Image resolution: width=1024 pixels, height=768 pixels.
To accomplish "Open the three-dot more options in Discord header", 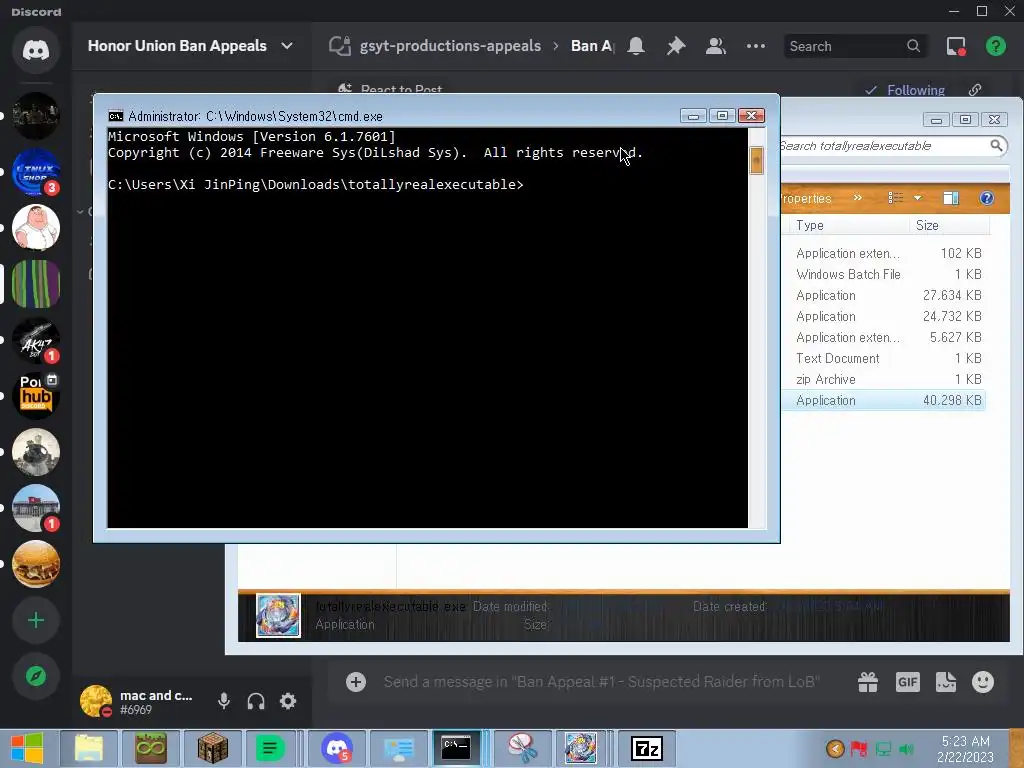I will 756,46.
